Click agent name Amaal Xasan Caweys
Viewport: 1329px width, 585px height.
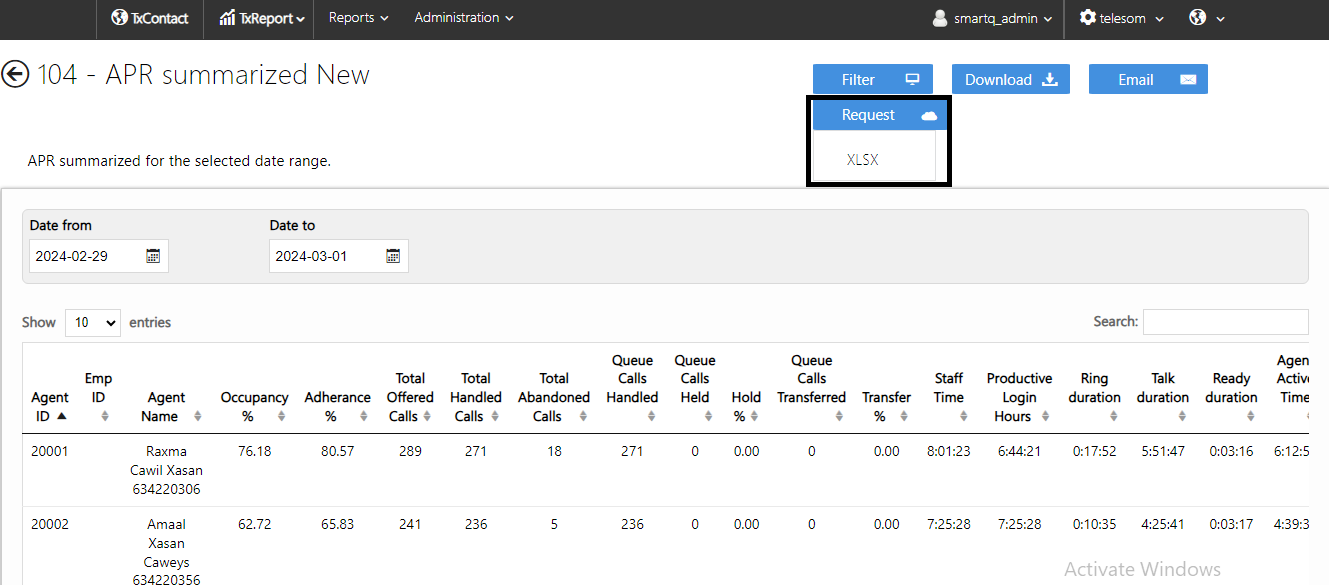pyautogui.click(x=166, y=552)
